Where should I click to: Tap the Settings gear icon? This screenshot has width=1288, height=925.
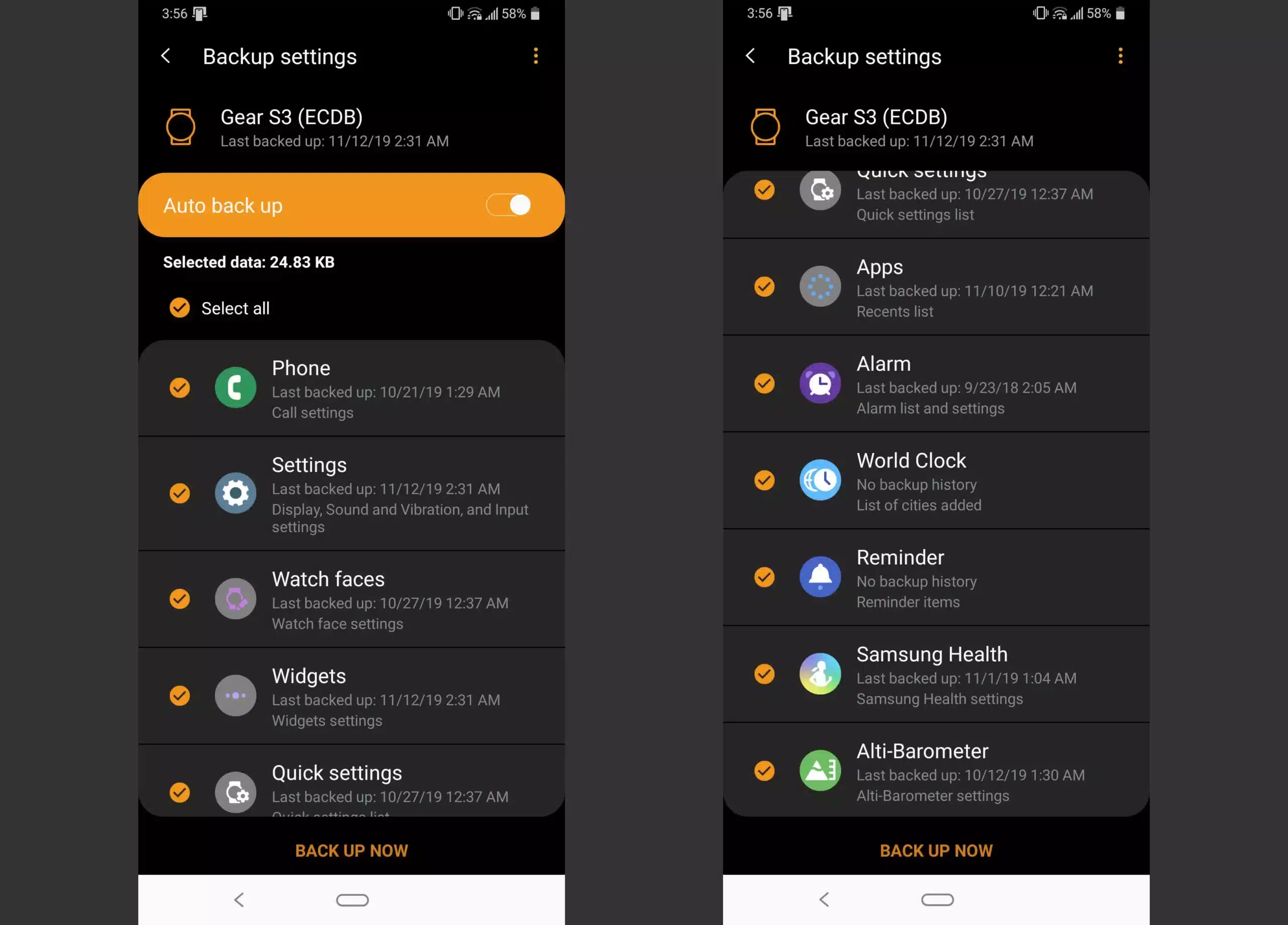point(235,491)
